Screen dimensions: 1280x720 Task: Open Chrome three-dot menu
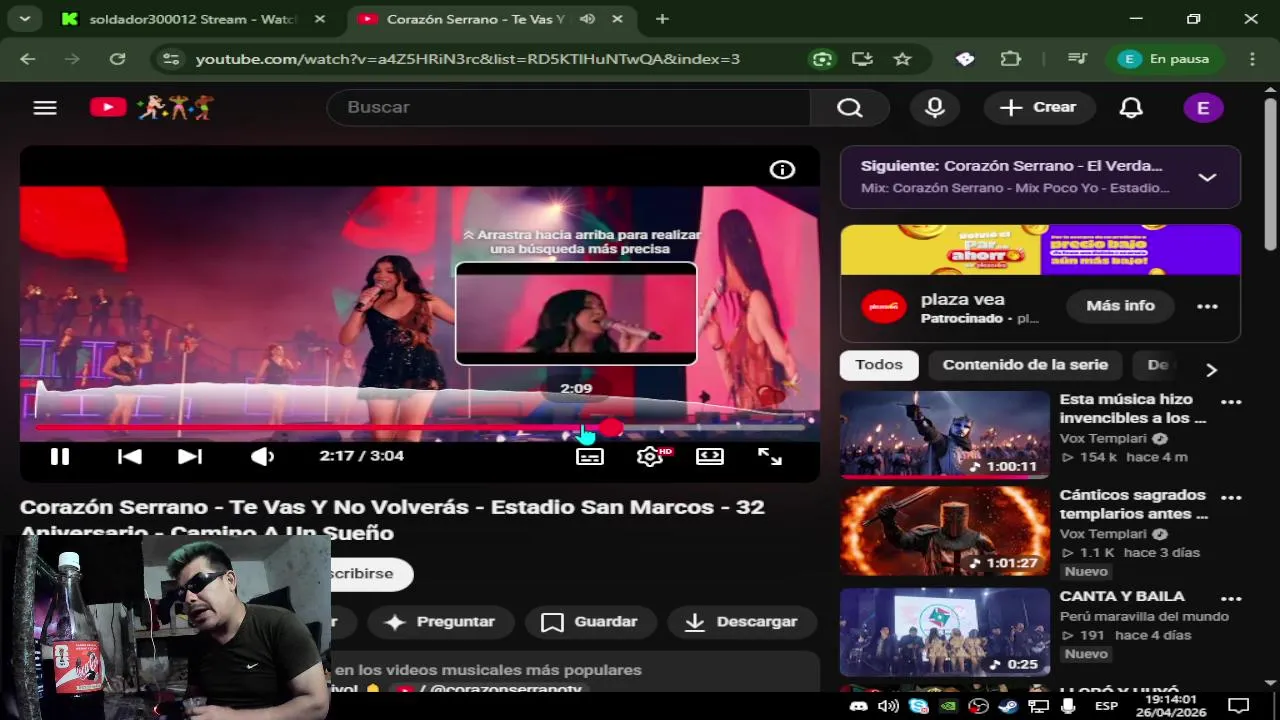pyautogui.click(x=1252, y=59)
